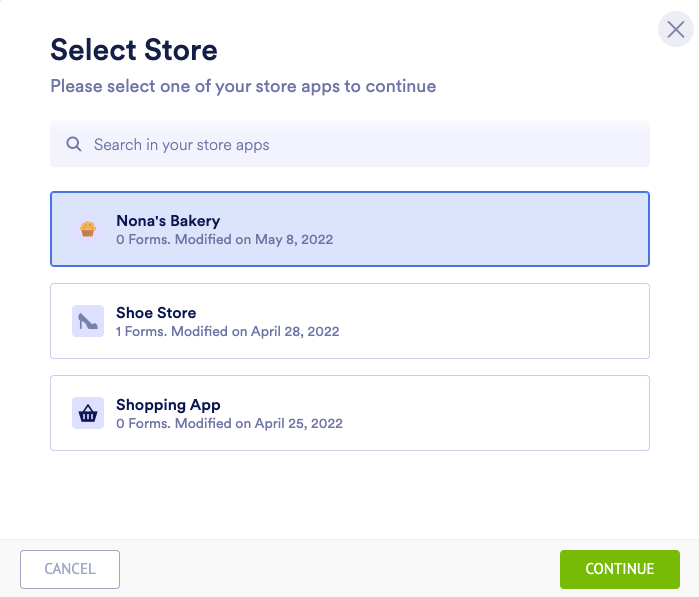Pick the Shopping App title
This screenshot has height=597, width=699.
pyautogui.click(x=168, y=405)
